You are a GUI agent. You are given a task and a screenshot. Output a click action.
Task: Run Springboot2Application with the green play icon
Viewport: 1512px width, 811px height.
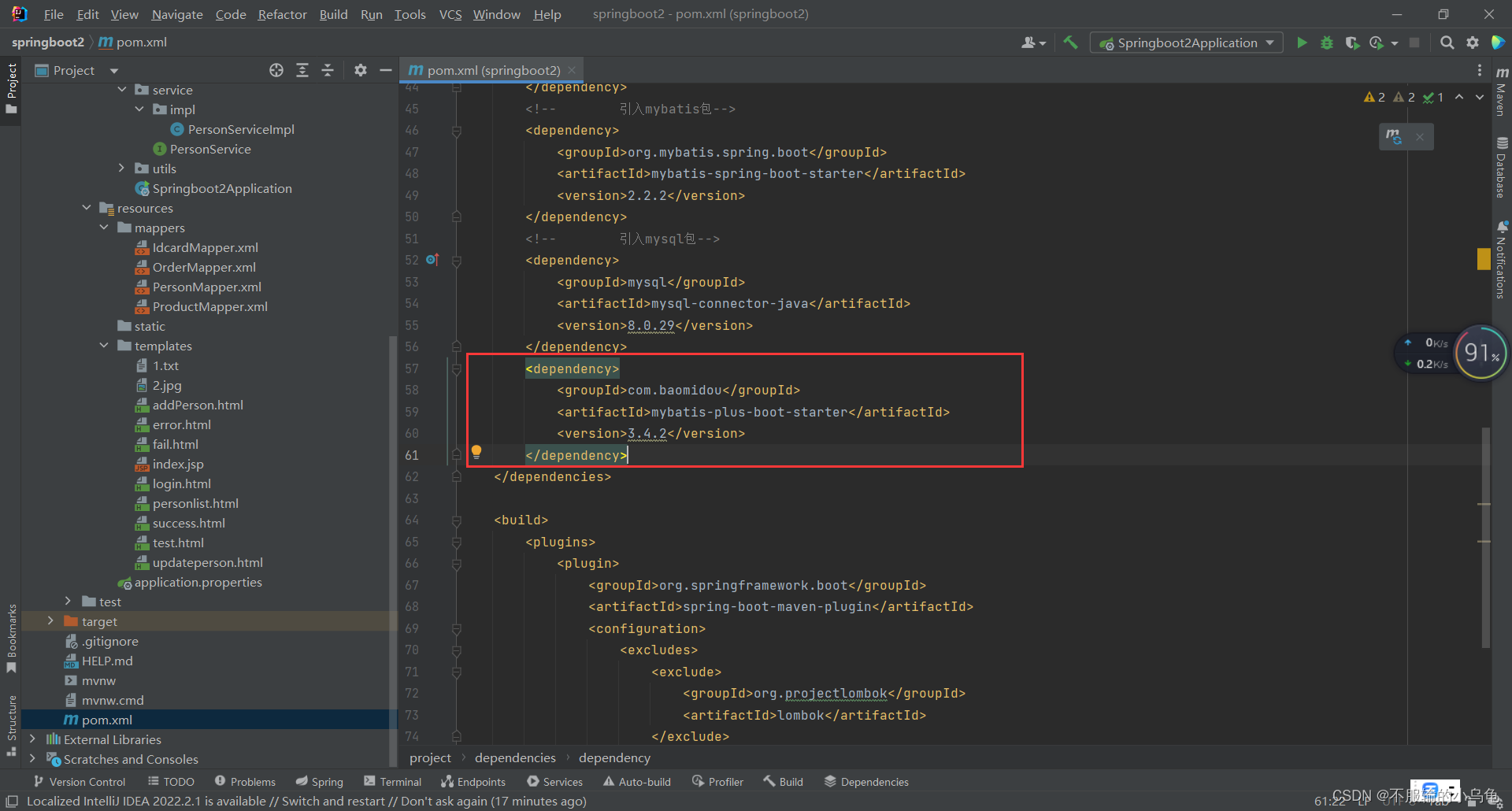(1302, 43)
